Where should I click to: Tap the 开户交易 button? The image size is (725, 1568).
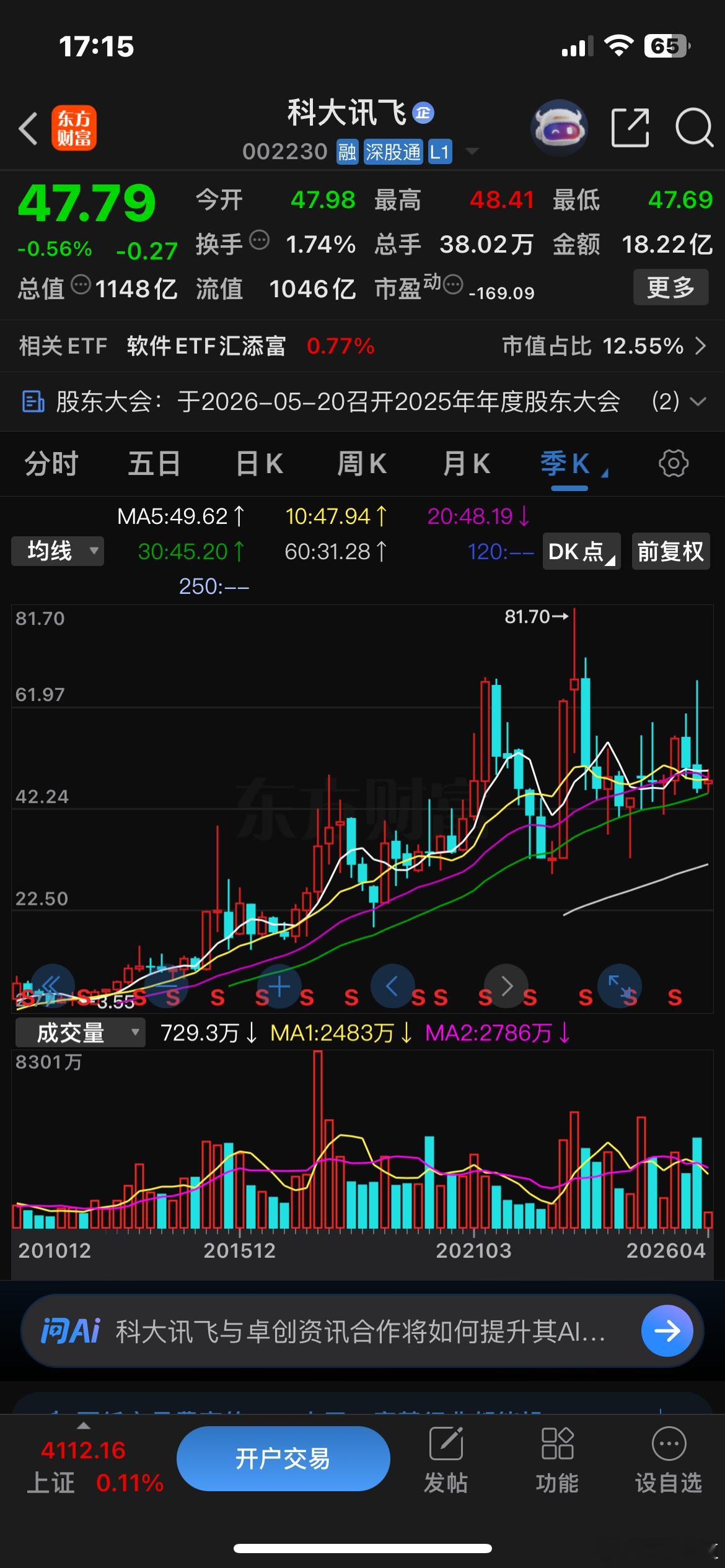click(283, 1458)
